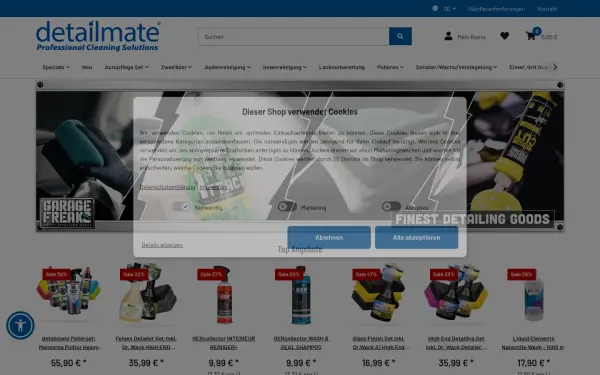Click the detailmate logo
600x375 pixels.
98,36
